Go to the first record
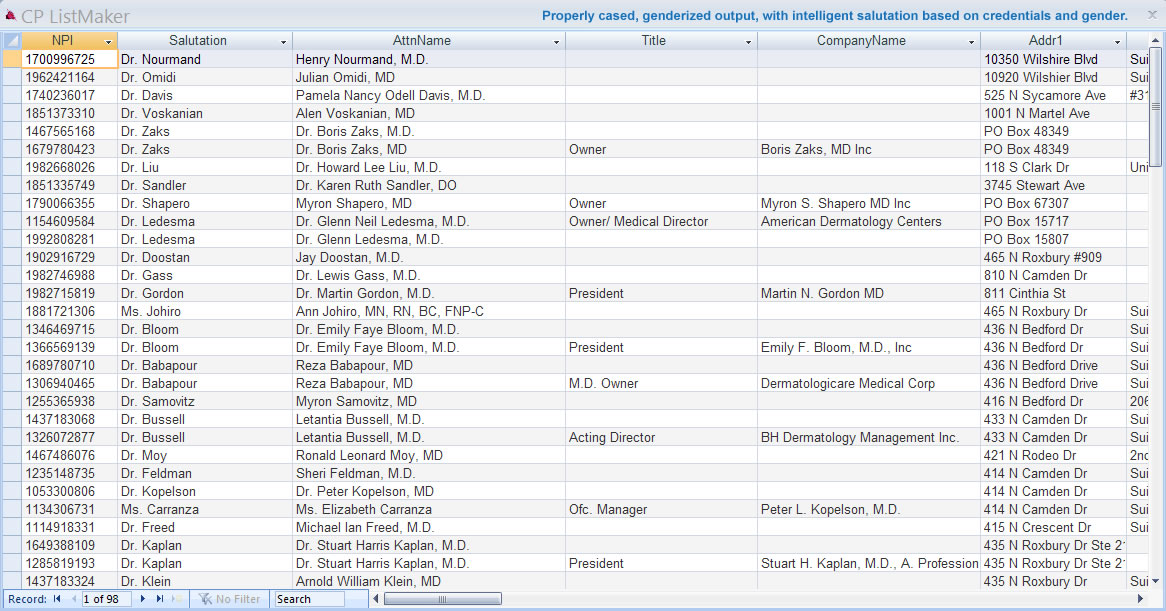 pos(57,599)
